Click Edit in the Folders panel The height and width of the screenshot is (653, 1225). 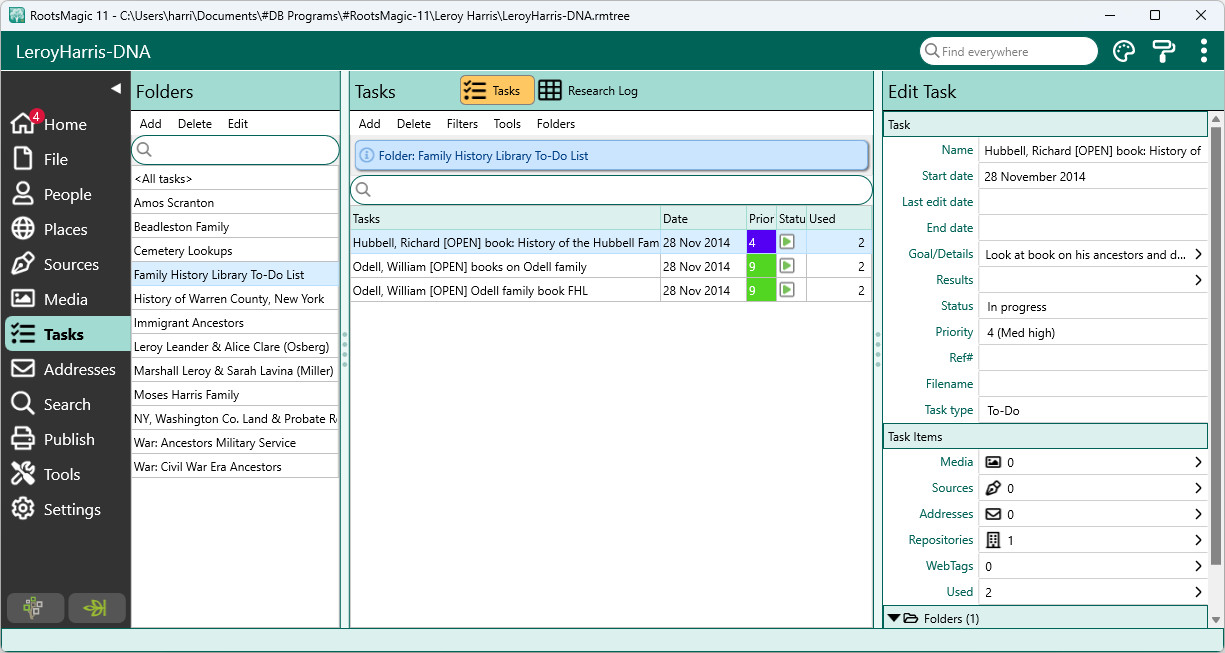pyautogui.click(x=238, y=124)
